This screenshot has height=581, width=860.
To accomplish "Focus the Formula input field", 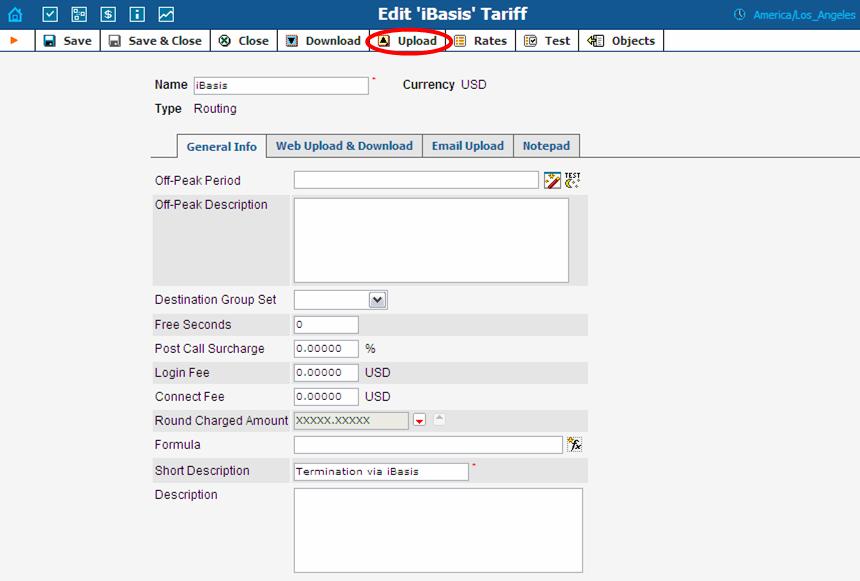I will pos(428,445).
